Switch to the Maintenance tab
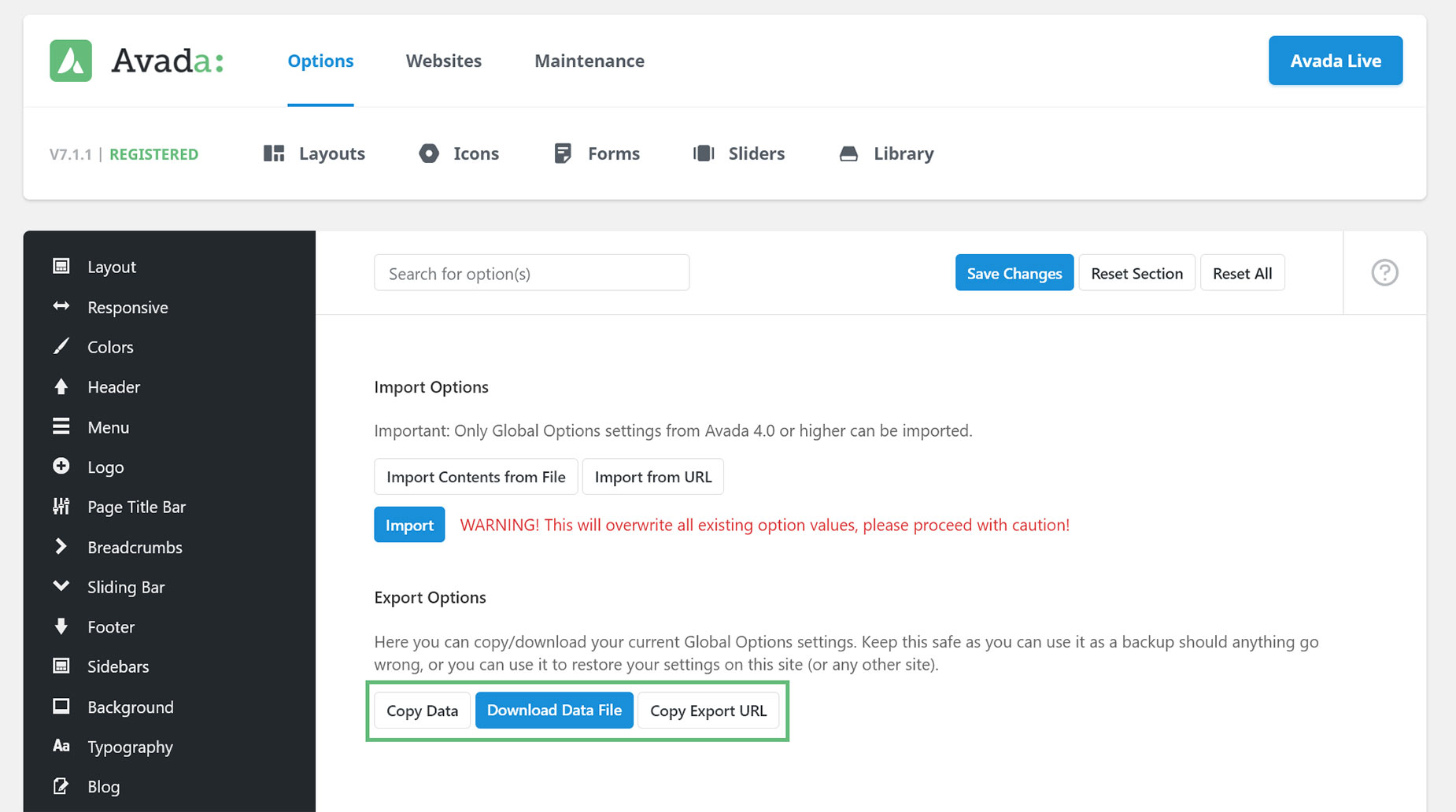This screenshot has height=812, width=1456. [x=589, y=61]
